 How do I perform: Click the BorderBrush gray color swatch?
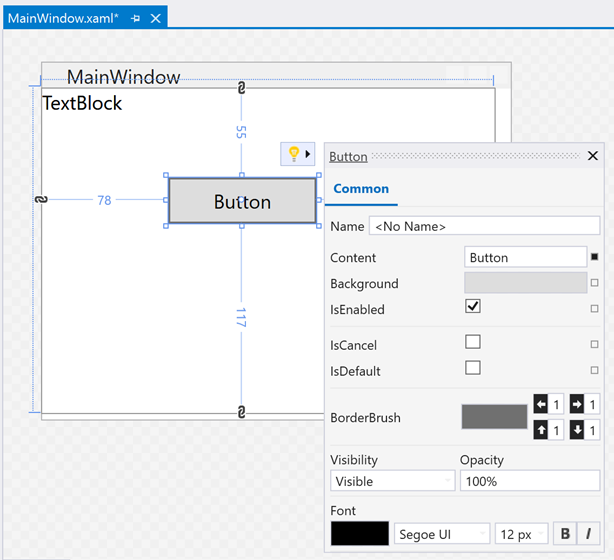click(494, 416)
